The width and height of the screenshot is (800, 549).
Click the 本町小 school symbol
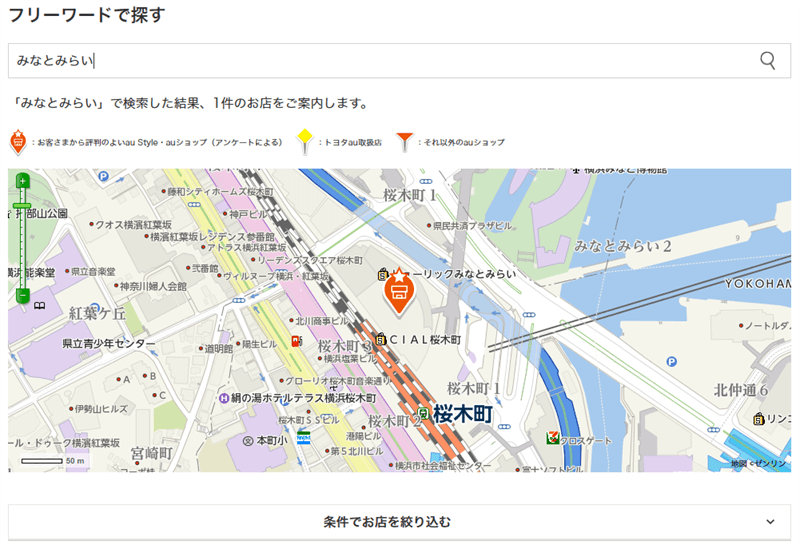point(248,441)
